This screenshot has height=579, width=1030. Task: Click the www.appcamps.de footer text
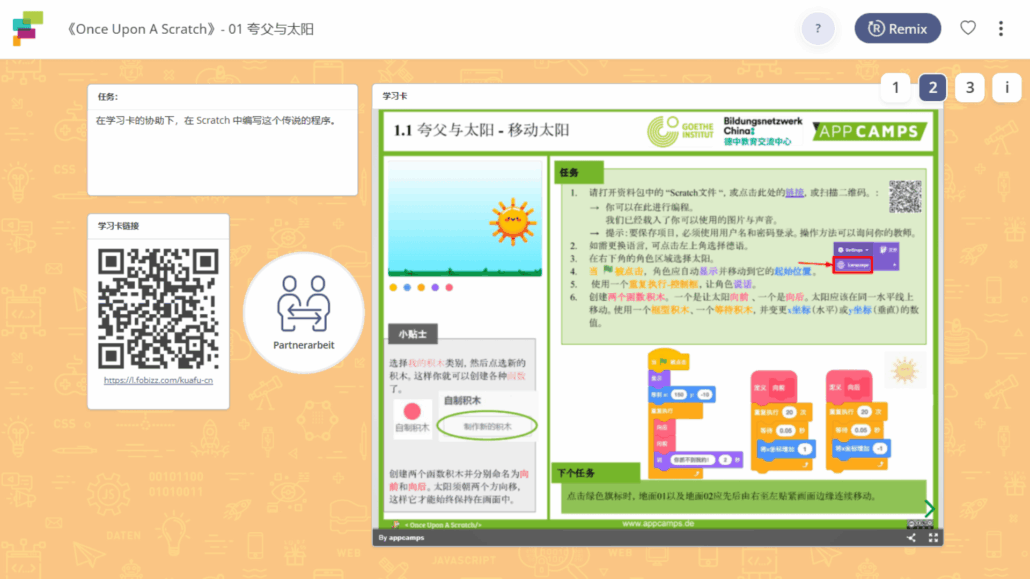pos(658,524)
